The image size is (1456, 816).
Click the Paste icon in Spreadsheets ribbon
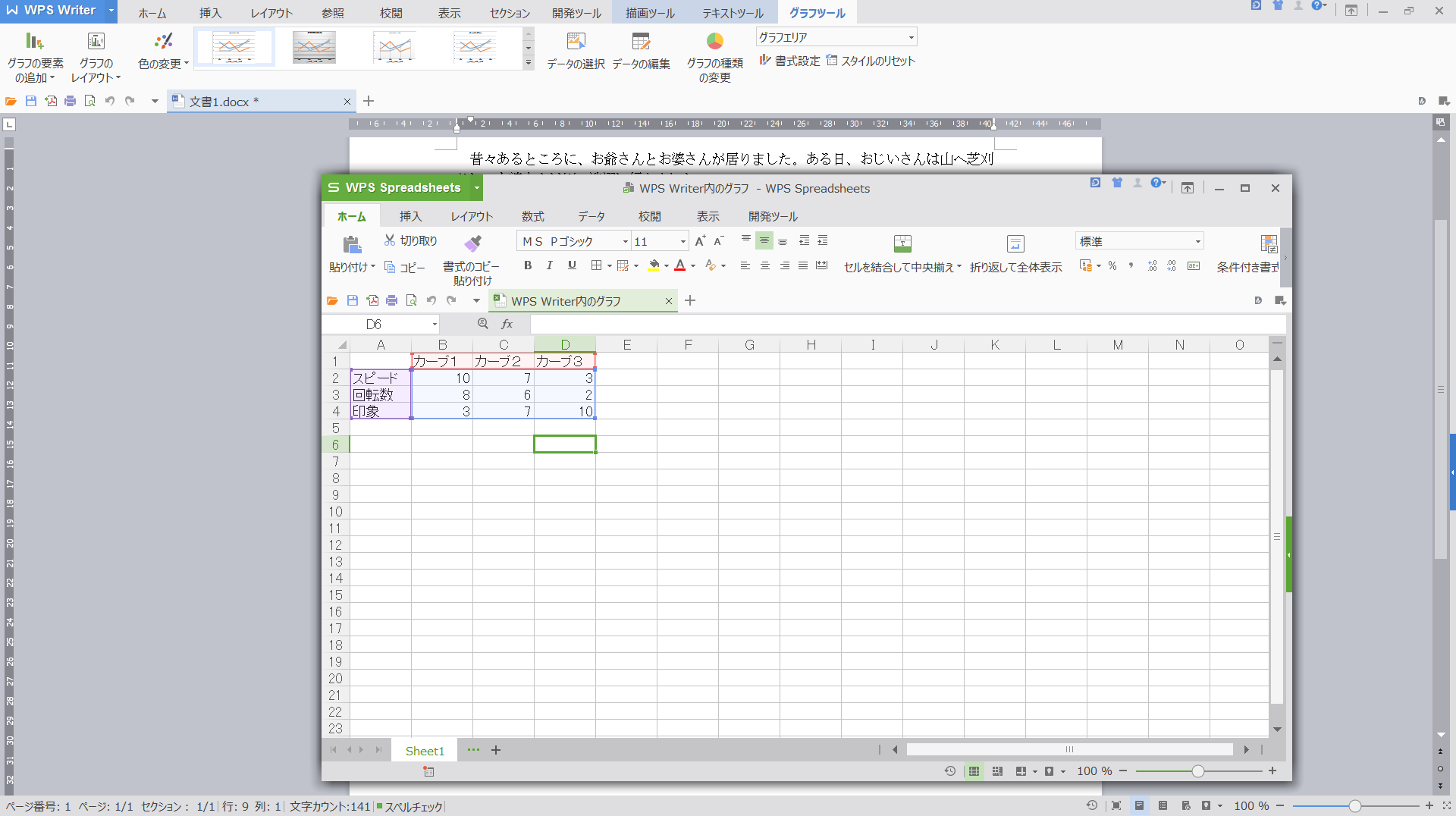351,244
